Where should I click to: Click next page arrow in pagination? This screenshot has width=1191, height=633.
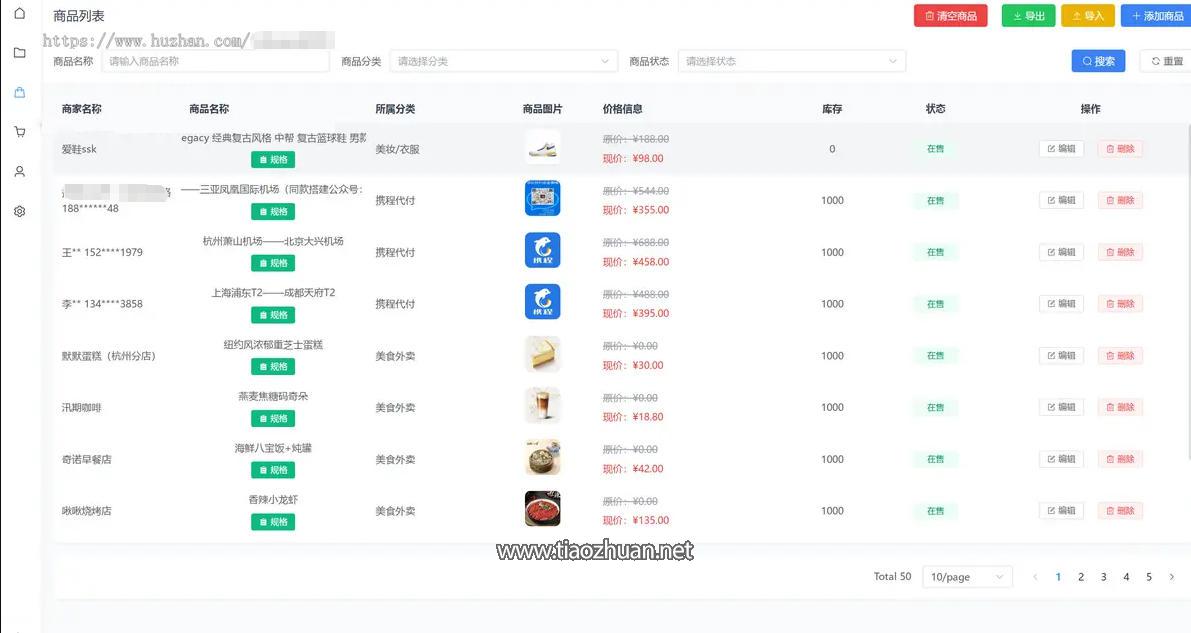click(1171, 577)
